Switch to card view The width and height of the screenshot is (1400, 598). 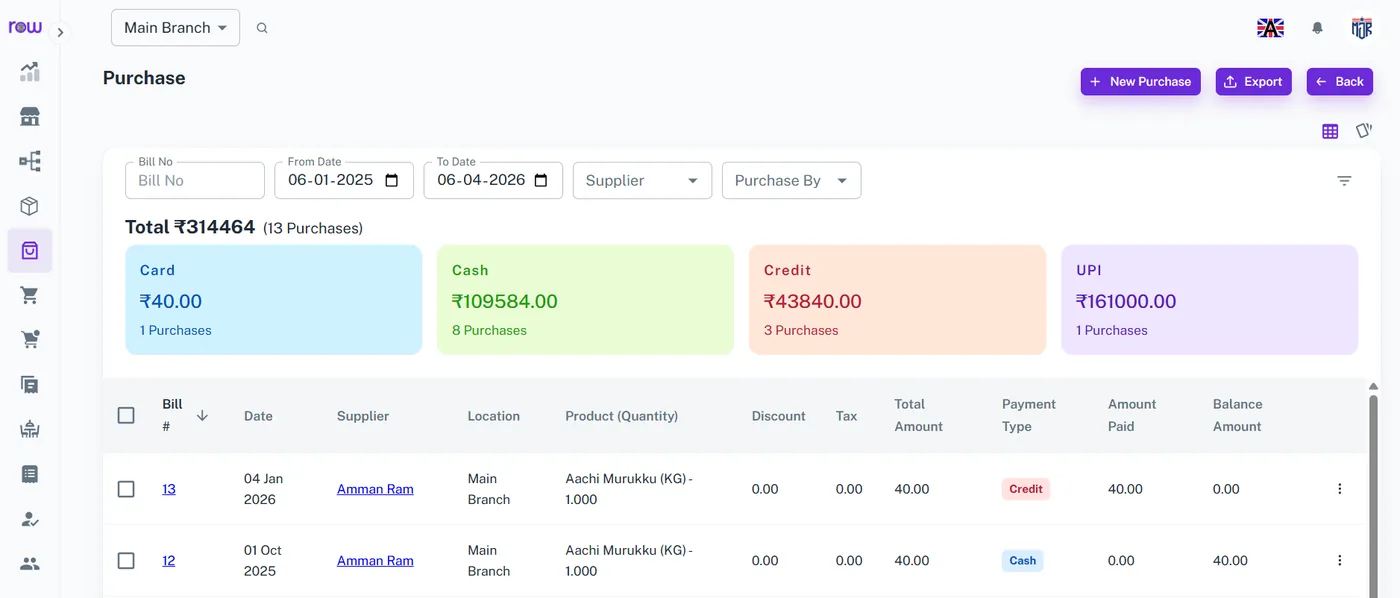1364,131
